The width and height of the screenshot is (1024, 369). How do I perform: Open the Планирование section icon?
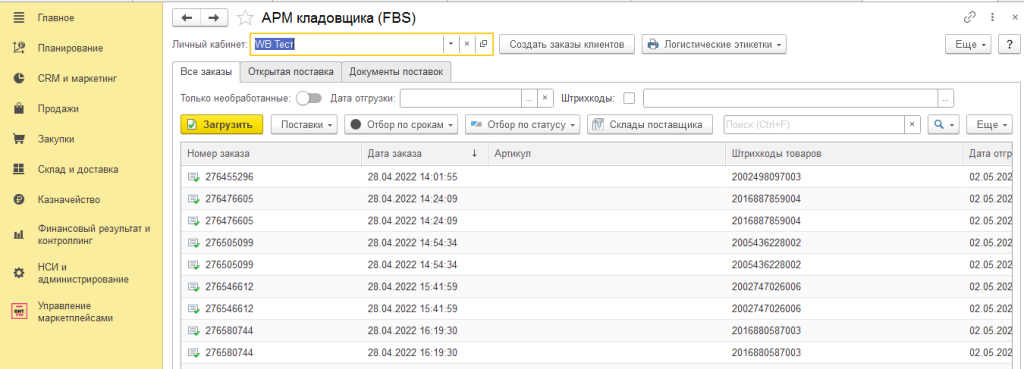pyautogui.click(x=19, y=48)
